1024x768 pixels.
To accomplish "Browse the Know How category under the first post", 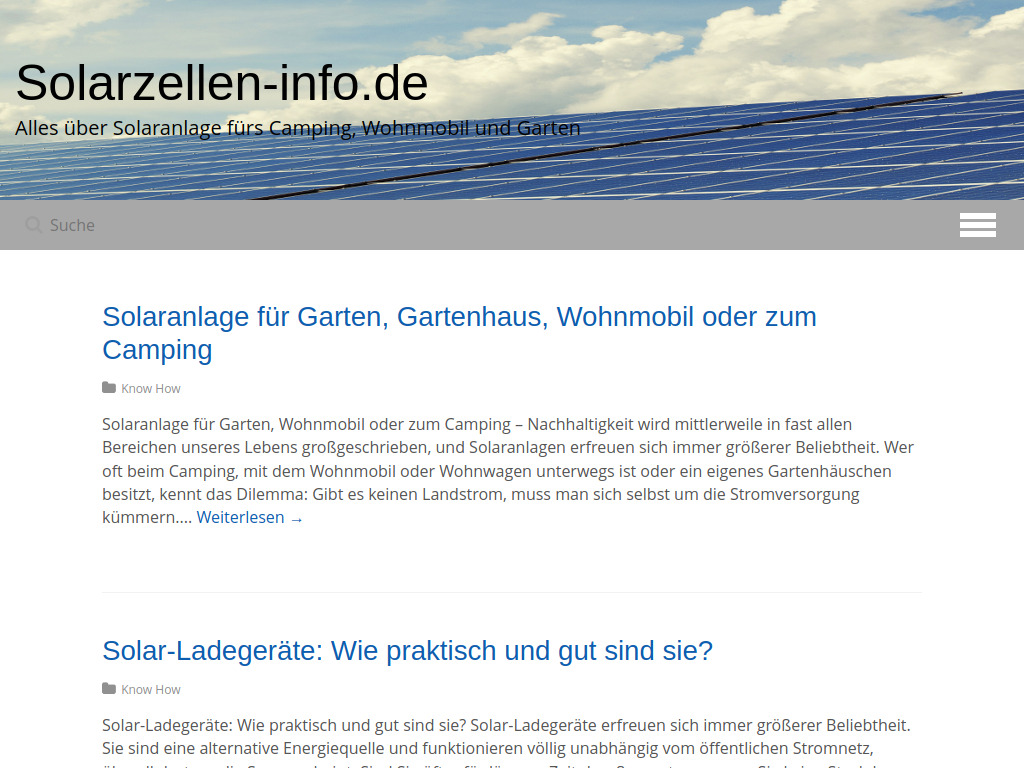I will tap(150, 388).
